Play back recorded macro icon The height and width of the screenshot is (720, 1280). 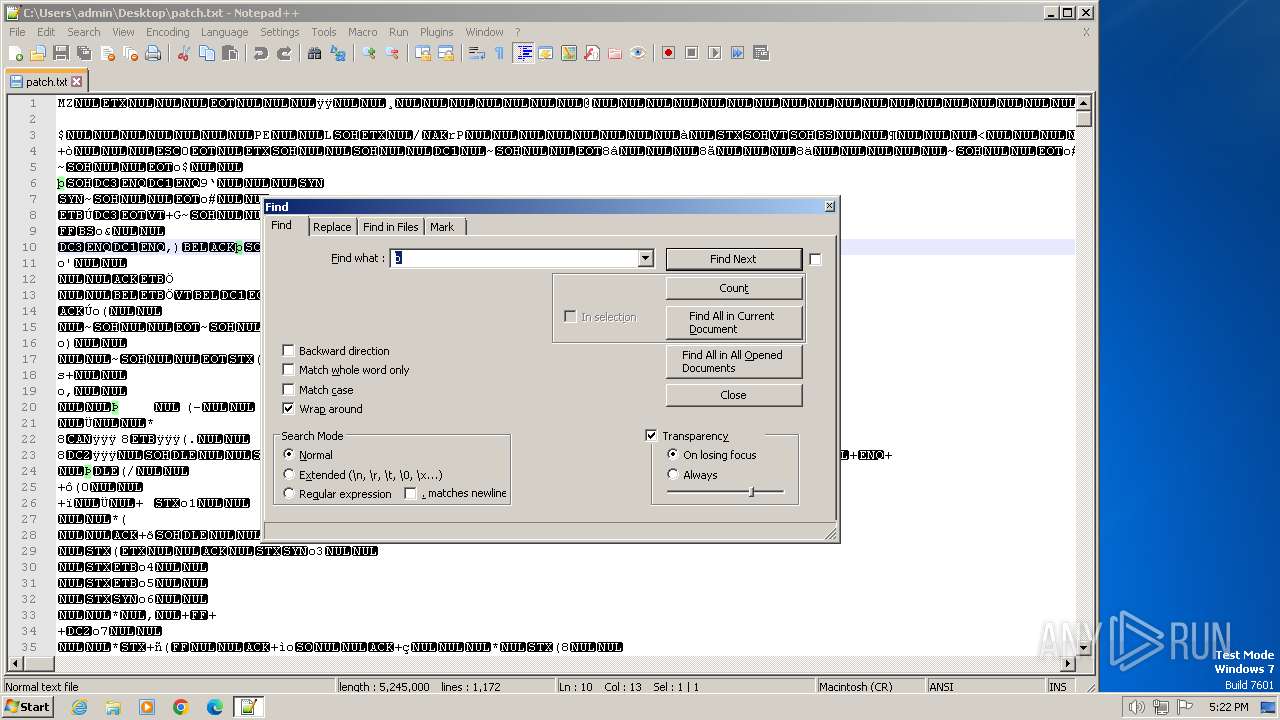click(x=715, y=53)
